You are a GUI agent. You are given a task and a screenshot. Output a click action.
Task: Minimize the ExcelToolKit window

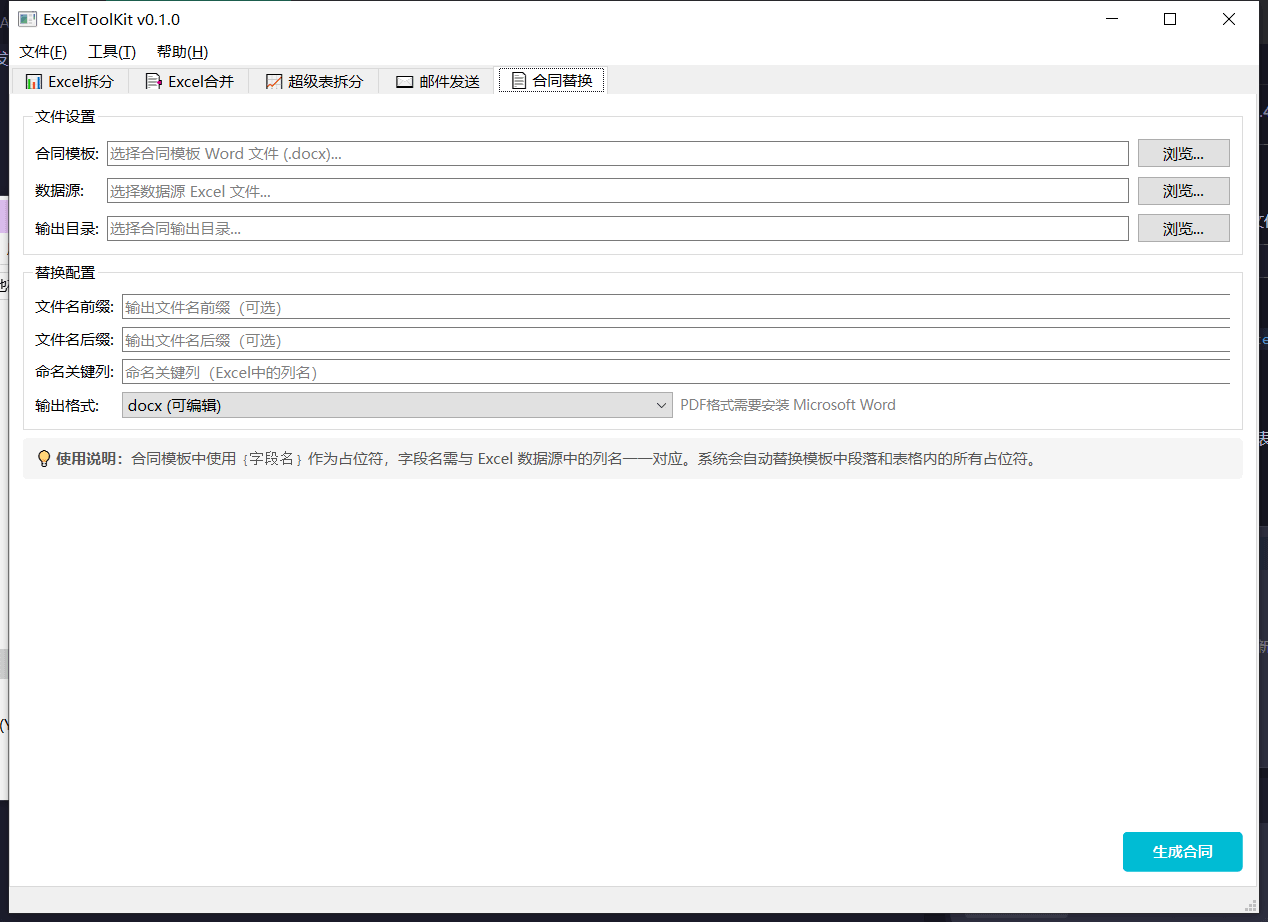coord(1111,19)
